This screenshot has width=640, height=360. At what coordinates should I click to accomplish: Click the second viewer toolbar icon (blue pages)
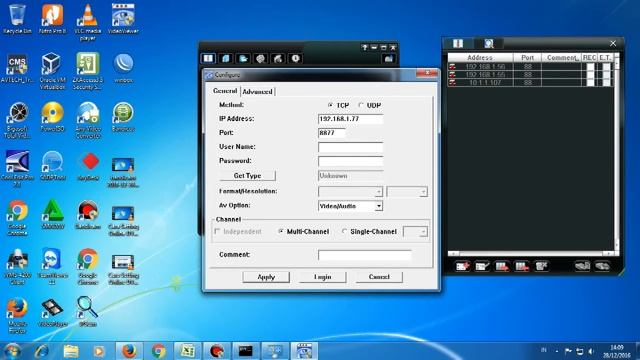tap(226, 58)
